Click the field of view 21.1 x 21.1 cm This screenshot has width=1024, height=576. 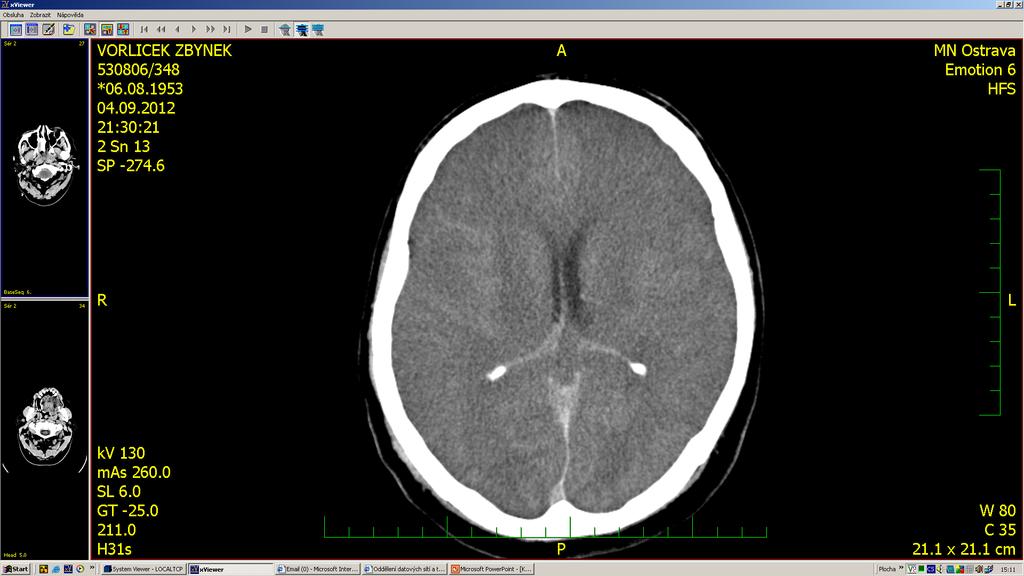[964, 549]
